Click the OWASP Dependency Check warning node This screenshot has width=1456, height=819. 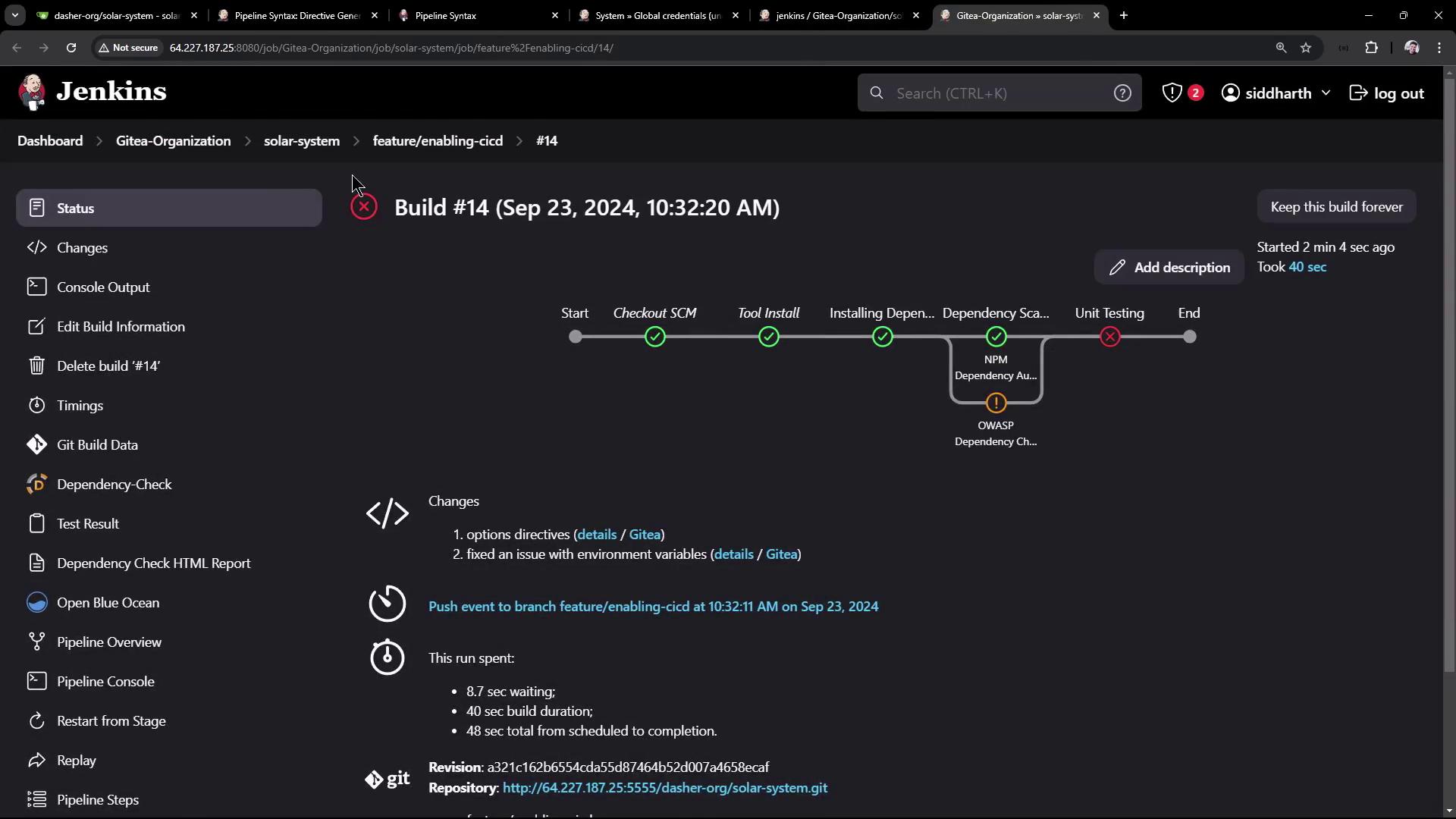tap(996, 403)
